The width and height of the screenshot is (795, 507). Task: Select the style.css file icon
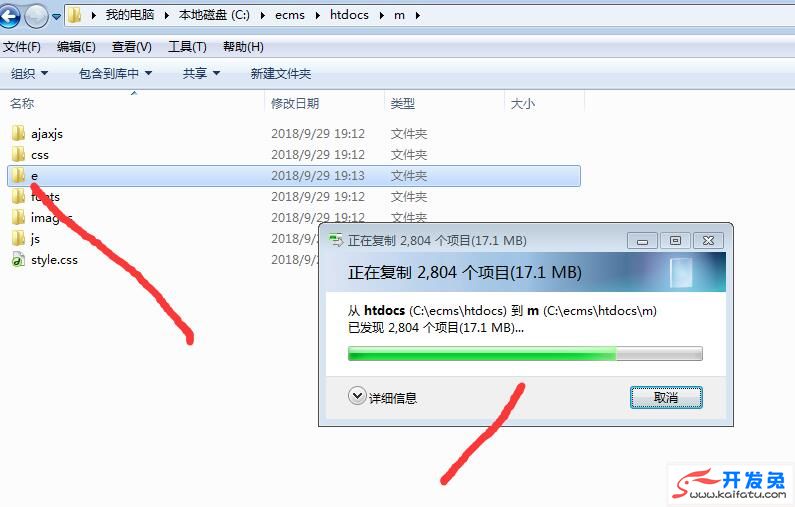pos(18,260)
